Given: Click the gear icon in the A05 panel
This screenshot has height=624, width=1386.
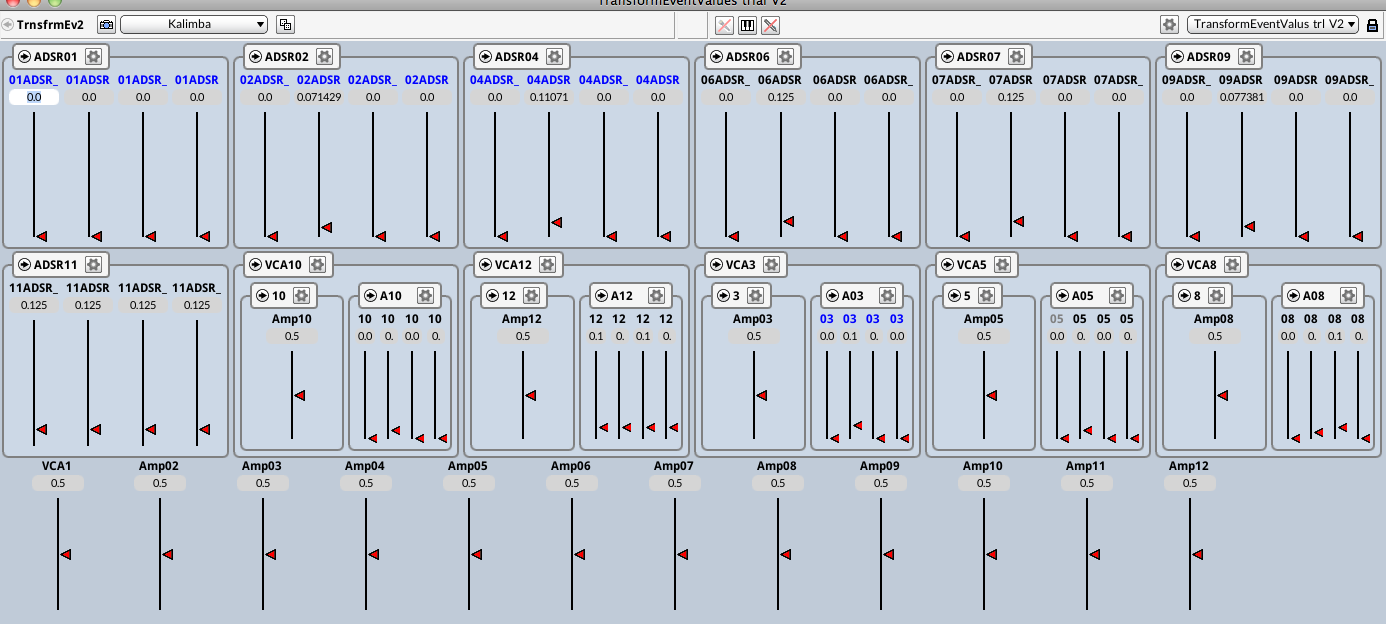Looking at the screenshot, I should pos(1117,296).
